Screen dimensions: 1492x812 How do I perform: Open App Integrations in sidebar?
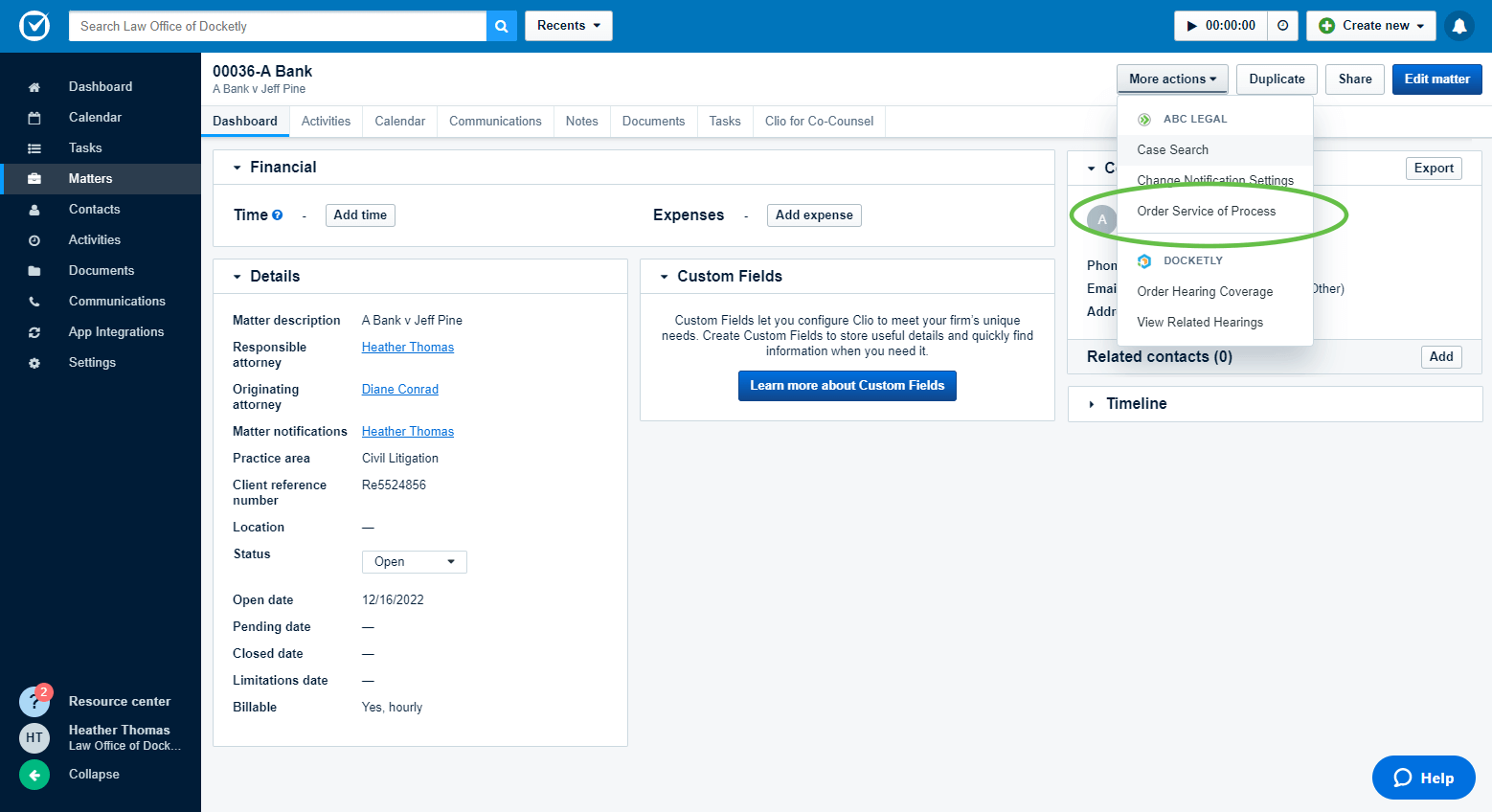pyautogui.click(x=116, y=332)
